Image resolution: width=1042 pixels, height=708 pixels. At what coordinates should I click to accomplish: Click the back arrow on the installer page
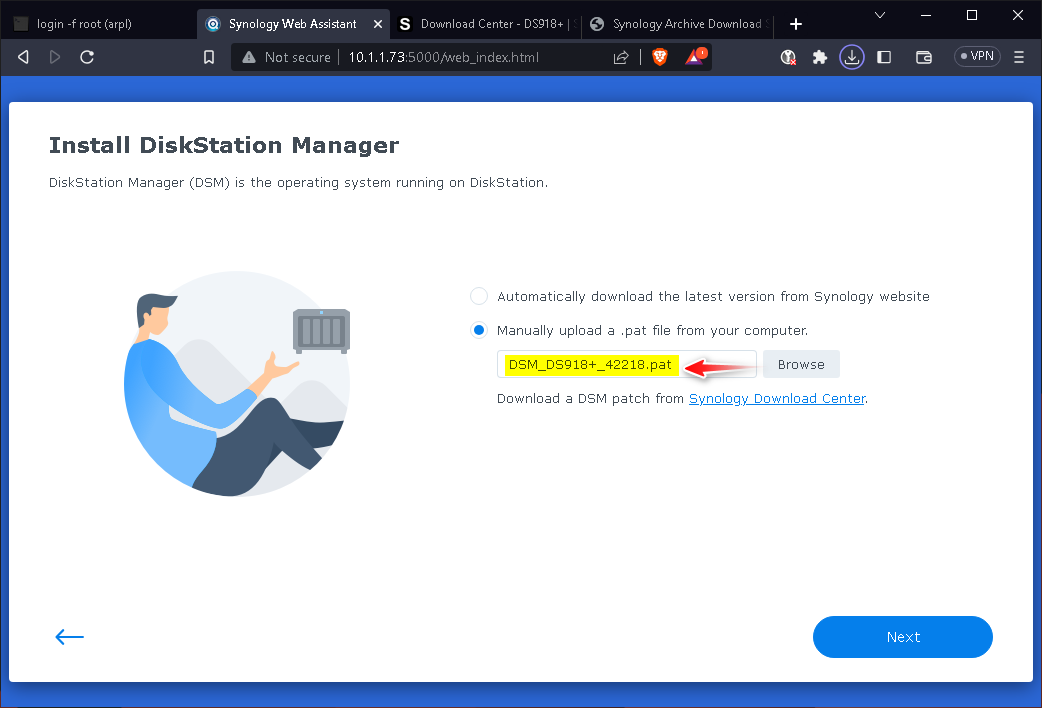(69, 637)
